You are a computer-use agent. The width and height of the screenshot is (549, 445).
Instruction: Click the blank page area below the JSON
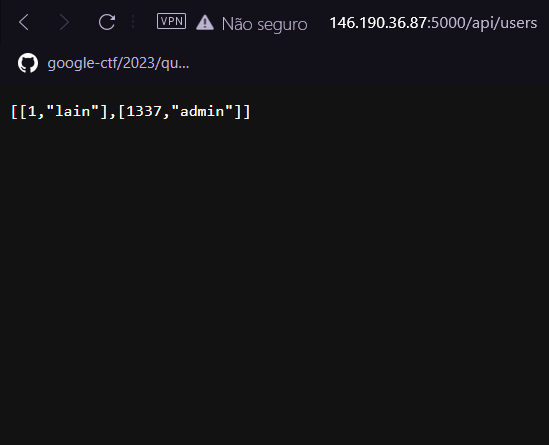(x=274, y=280)
